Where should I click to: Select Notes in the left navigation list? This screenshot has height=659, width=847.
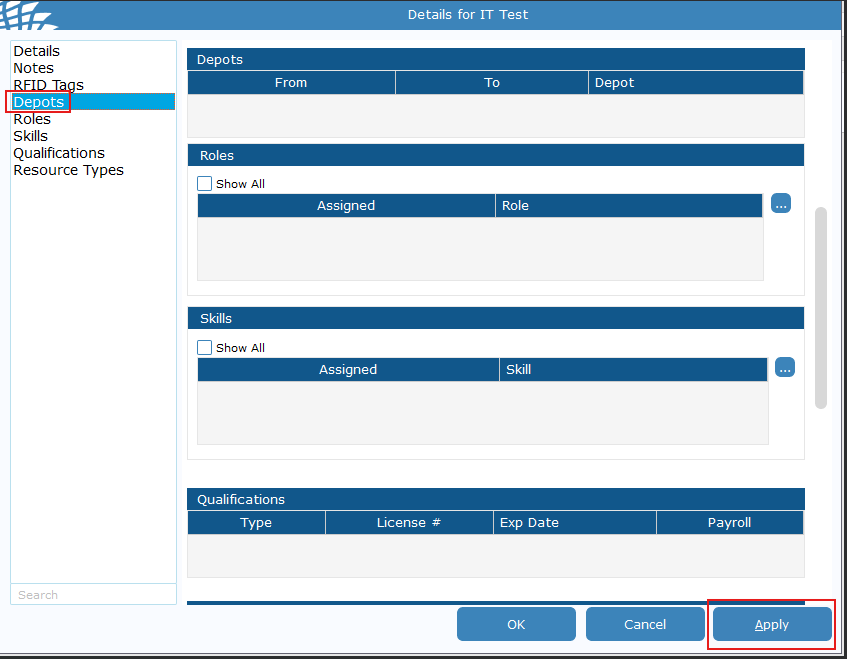[x=34, y=68]
